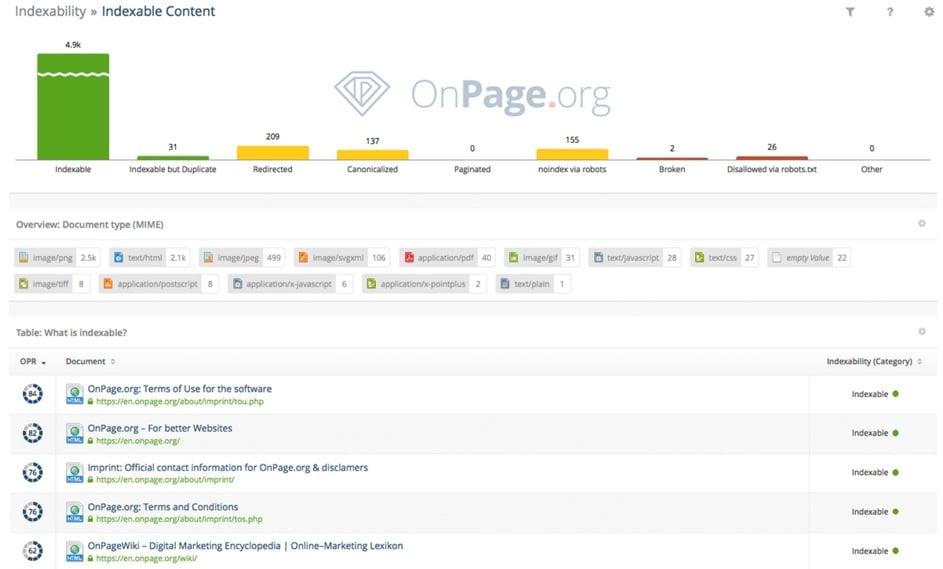Image resolution: width=943 pixels, height=569 pixels.
Task: Click the Other chart label
Action: (871, 169)
